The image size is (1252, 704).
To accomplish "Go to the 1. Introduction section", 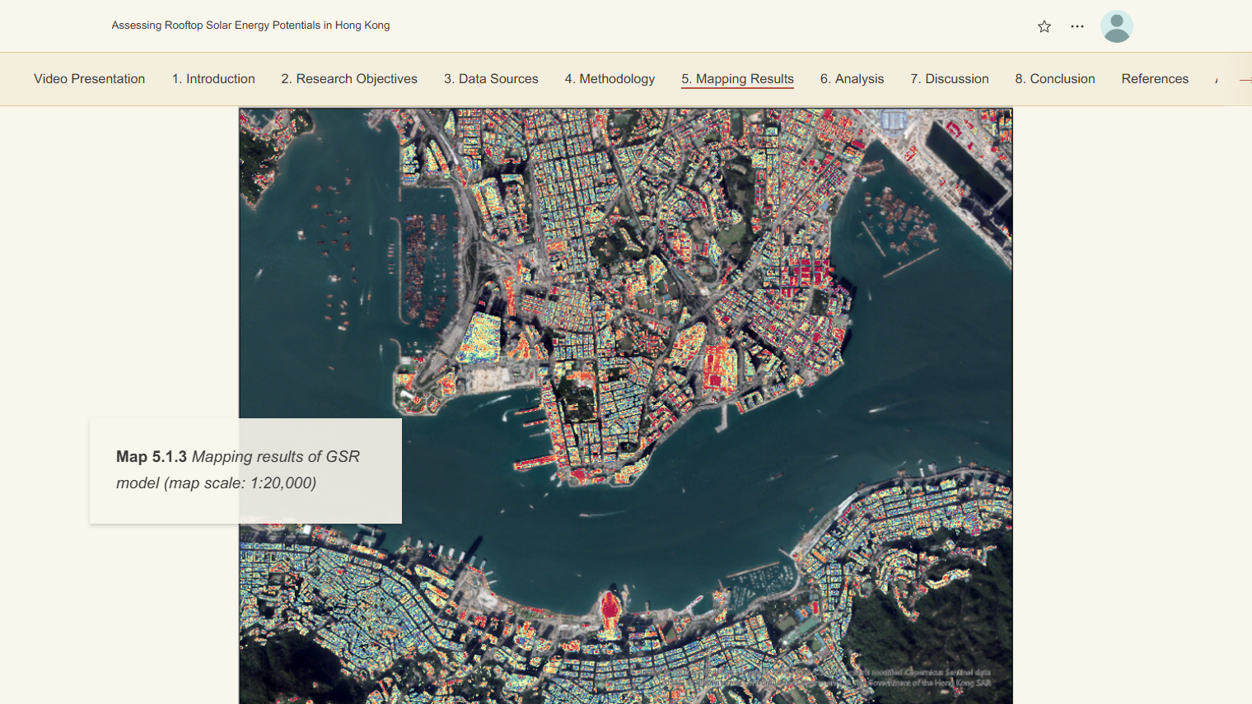I will 213,79.
